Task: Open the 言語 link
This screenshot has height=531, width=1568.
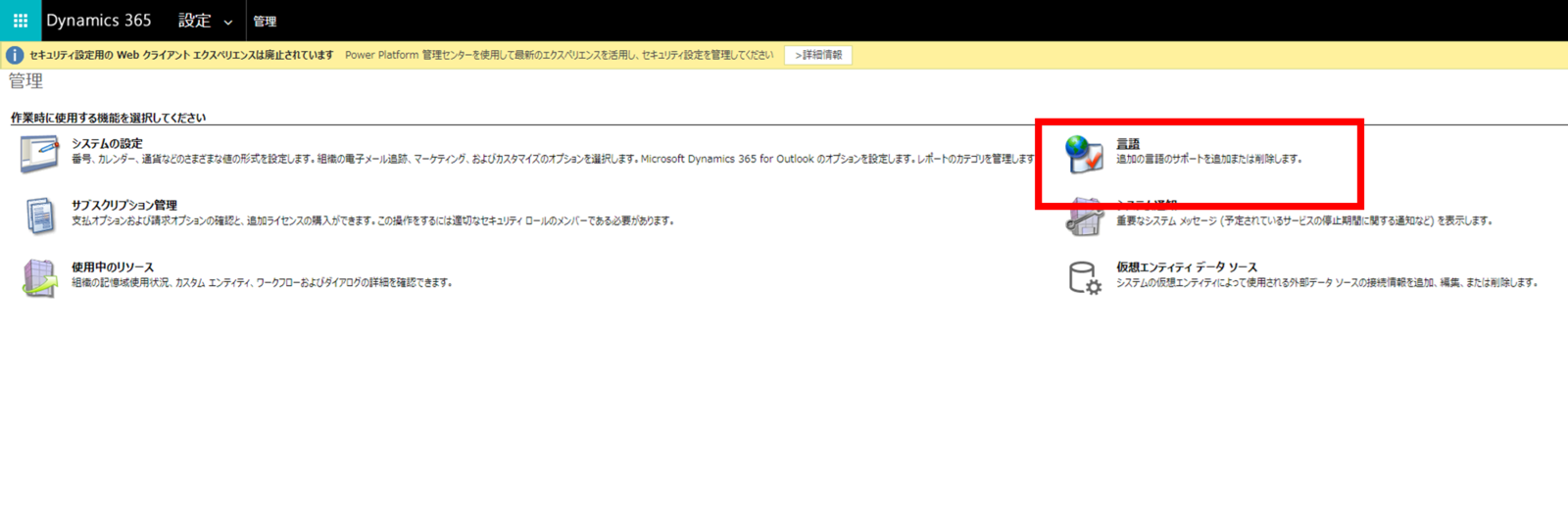Action: (1128, 144)
